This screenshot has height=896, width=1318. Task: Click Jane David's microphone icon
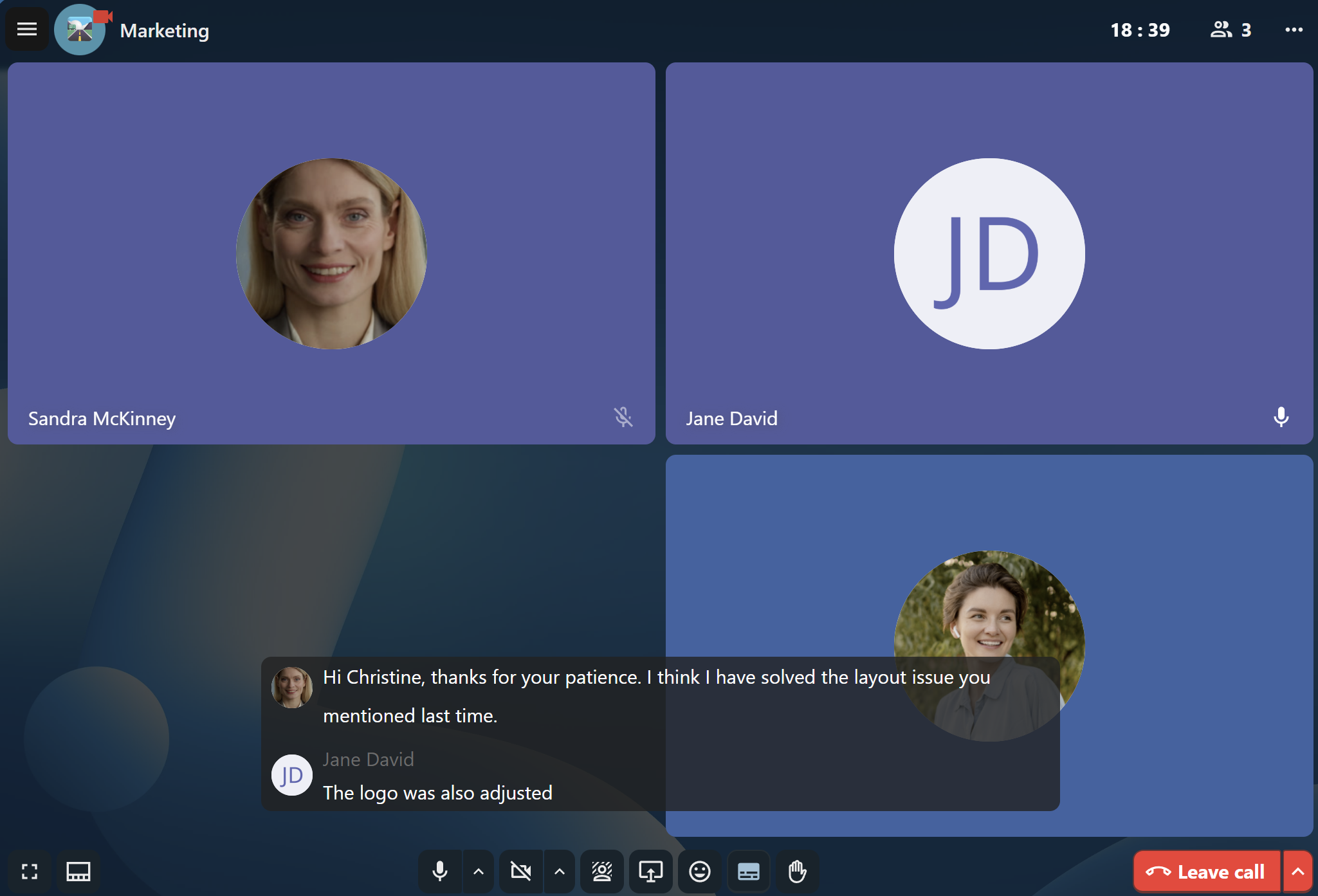pos(1281,417)
